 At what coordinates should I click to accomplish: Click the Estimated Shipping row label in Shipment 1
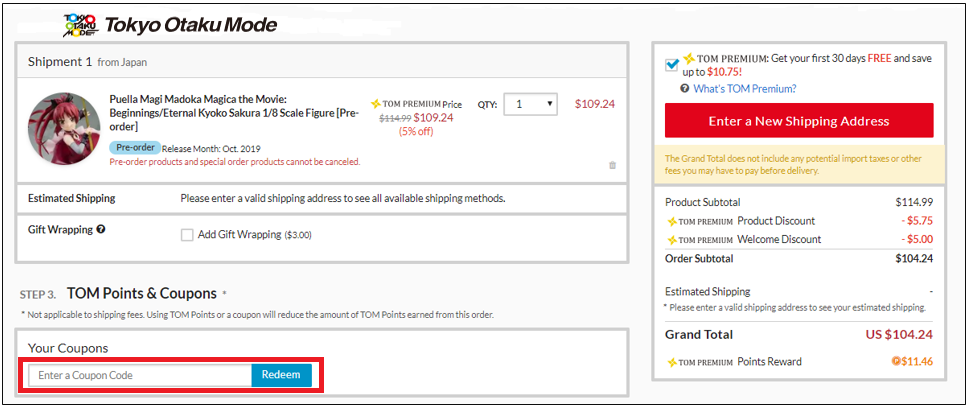tap(72, 198)
